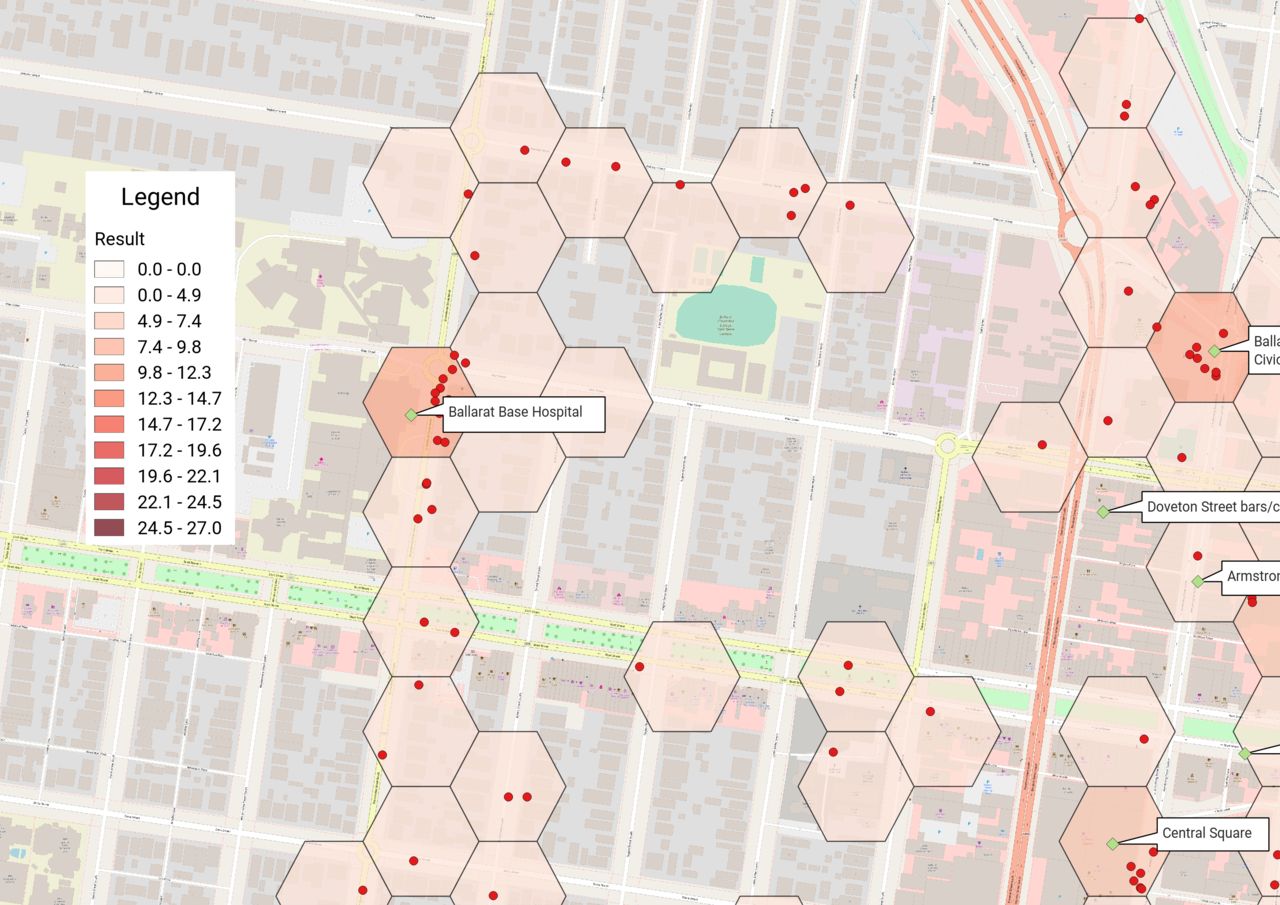Image resolution: width=1280 pixels, height=905 pixels.
Task: Click the "0.0 - 0.0" legend text
Action: tap(169, 269)
